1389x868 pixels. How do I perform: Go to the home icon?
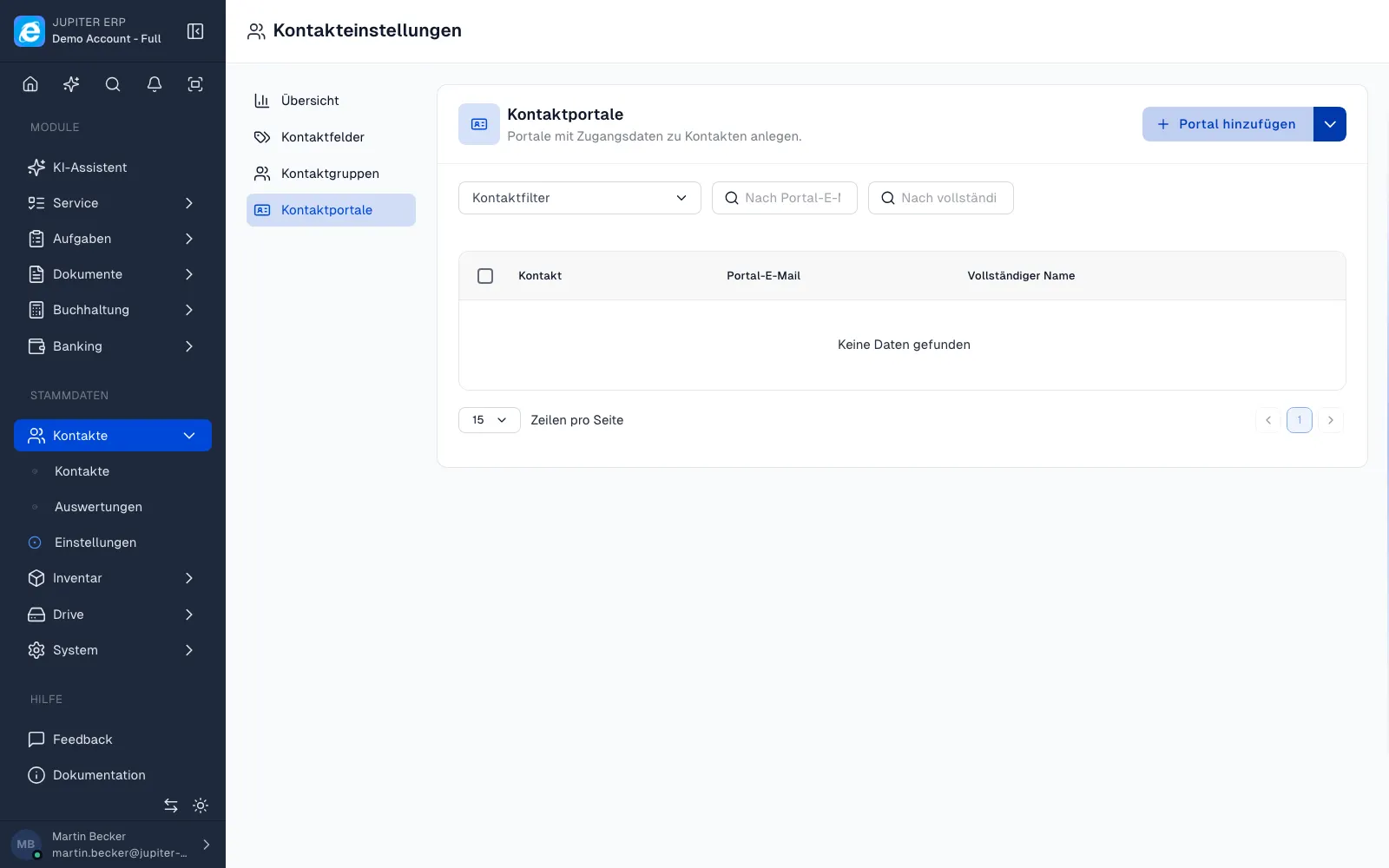pyautogui.click(x=30, y=84)
